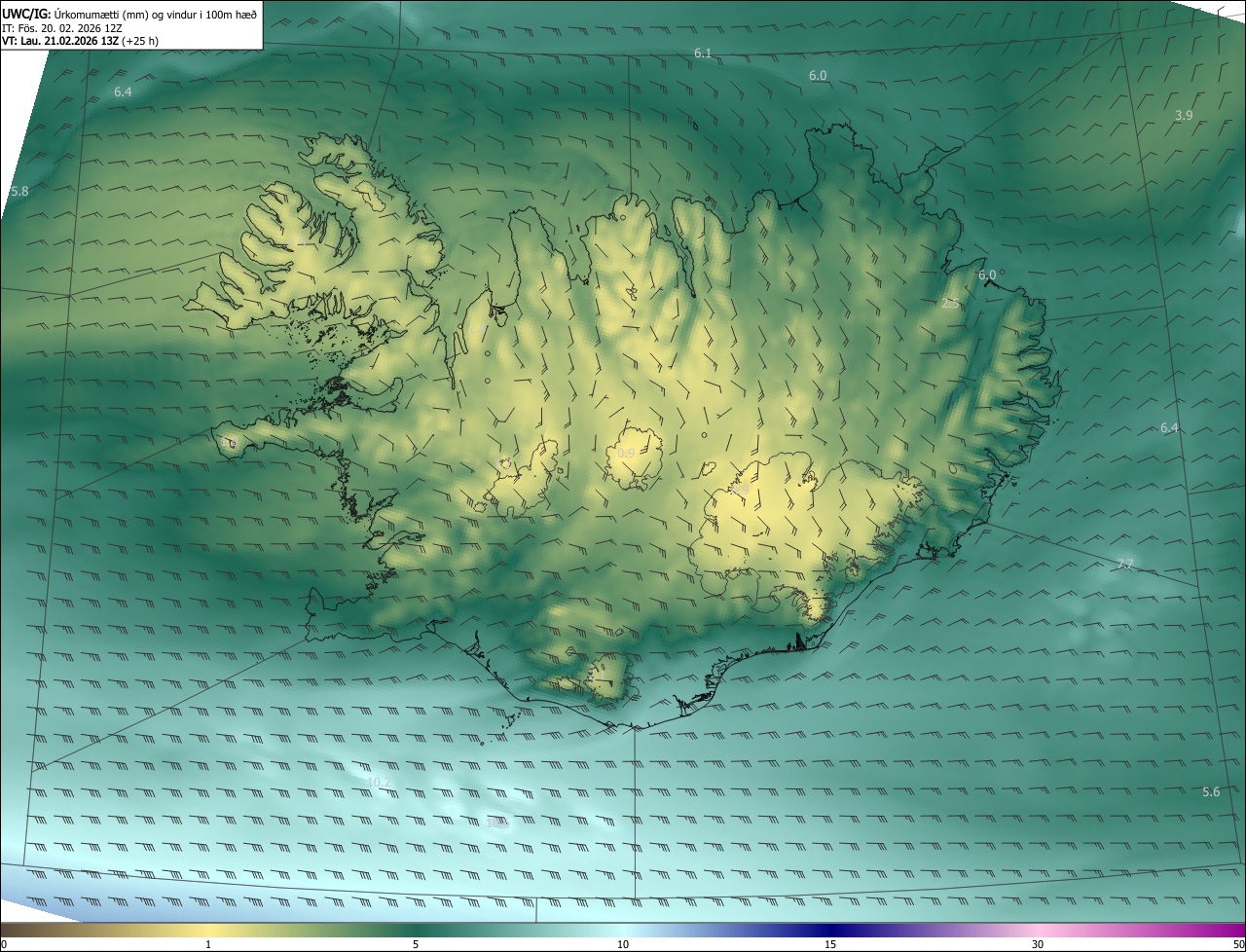Click the dark navy section of the colorbar above 15

830,930
